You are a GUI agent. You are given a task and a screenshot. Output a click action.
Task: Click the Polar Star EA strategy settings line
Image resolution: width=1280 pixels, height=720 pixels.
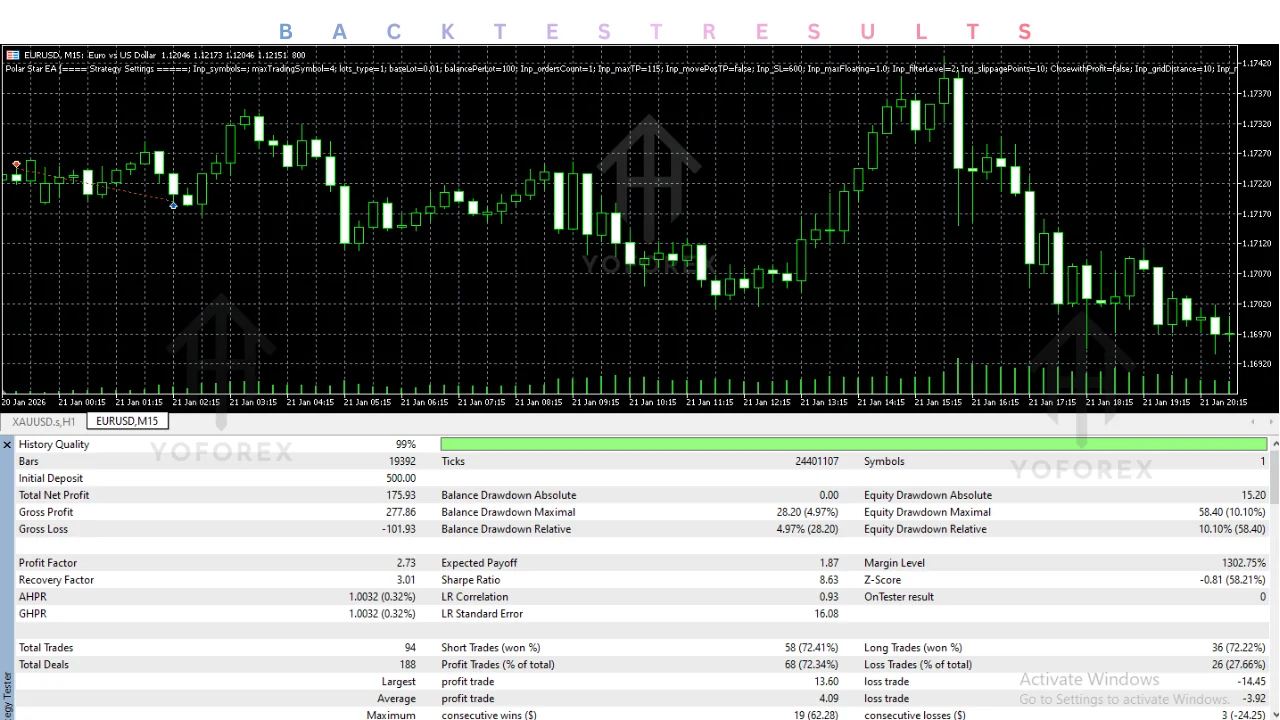pos(620,69)
